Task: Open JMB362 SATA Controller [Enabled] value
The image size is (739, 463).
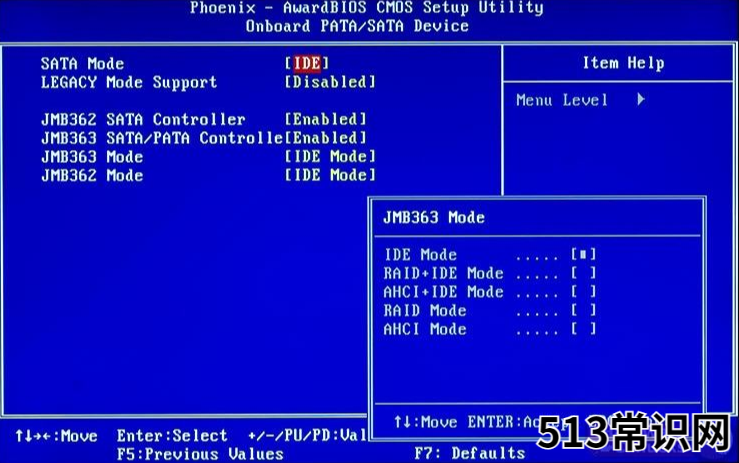Action: click(325, 119)
